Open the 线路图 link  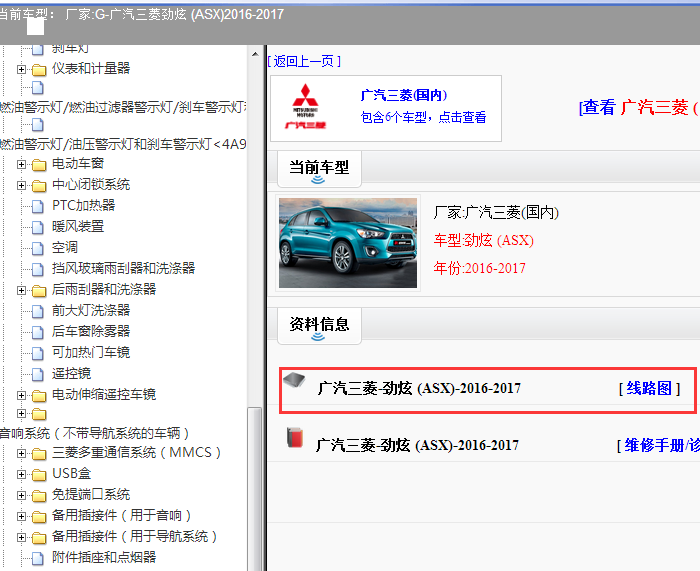coord(649,388)
